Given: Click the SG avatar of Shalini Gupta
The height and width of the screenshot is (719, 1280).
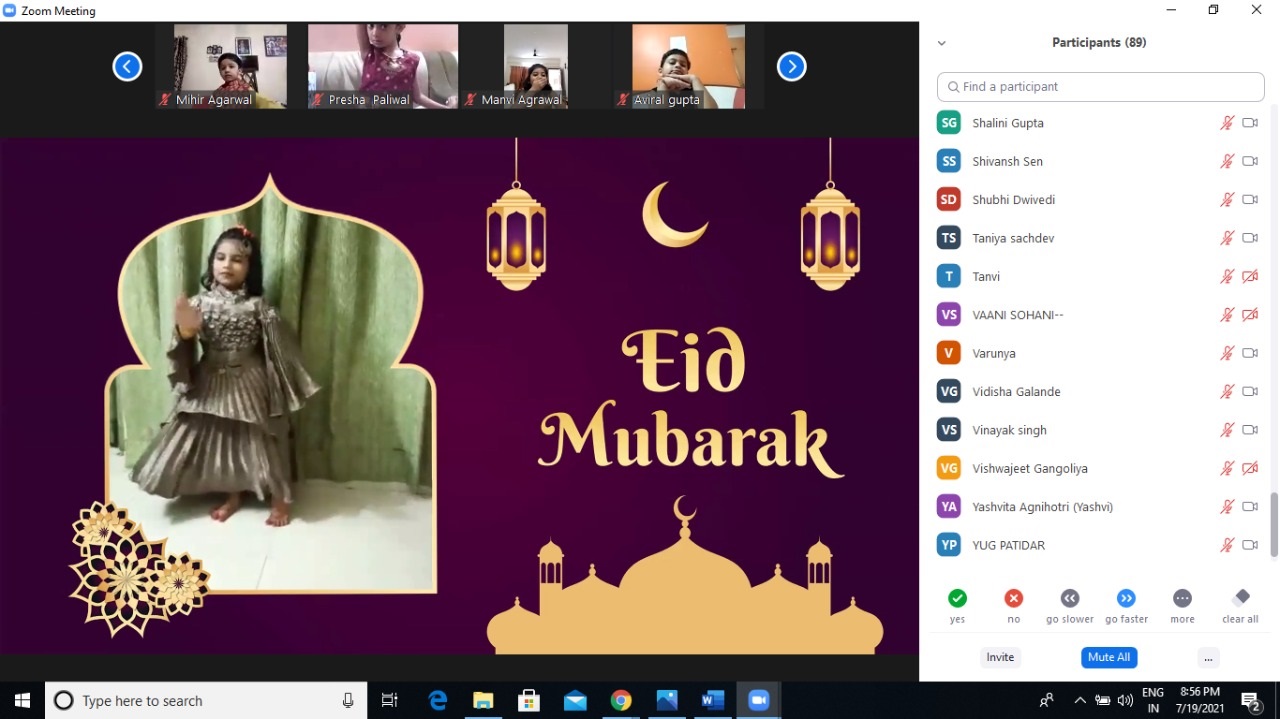Looking at the screenshot, I should click(949, 123).
